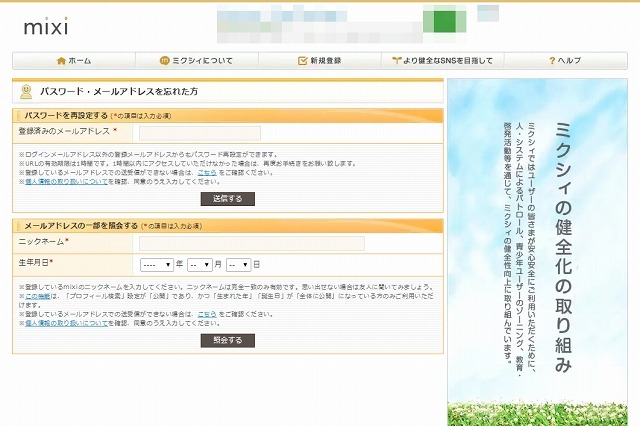This screenshot has width=640, height=426.
Task: Click the パスワード・メールアドレスを忘れた方 heading
Action: tap(119, 92)
